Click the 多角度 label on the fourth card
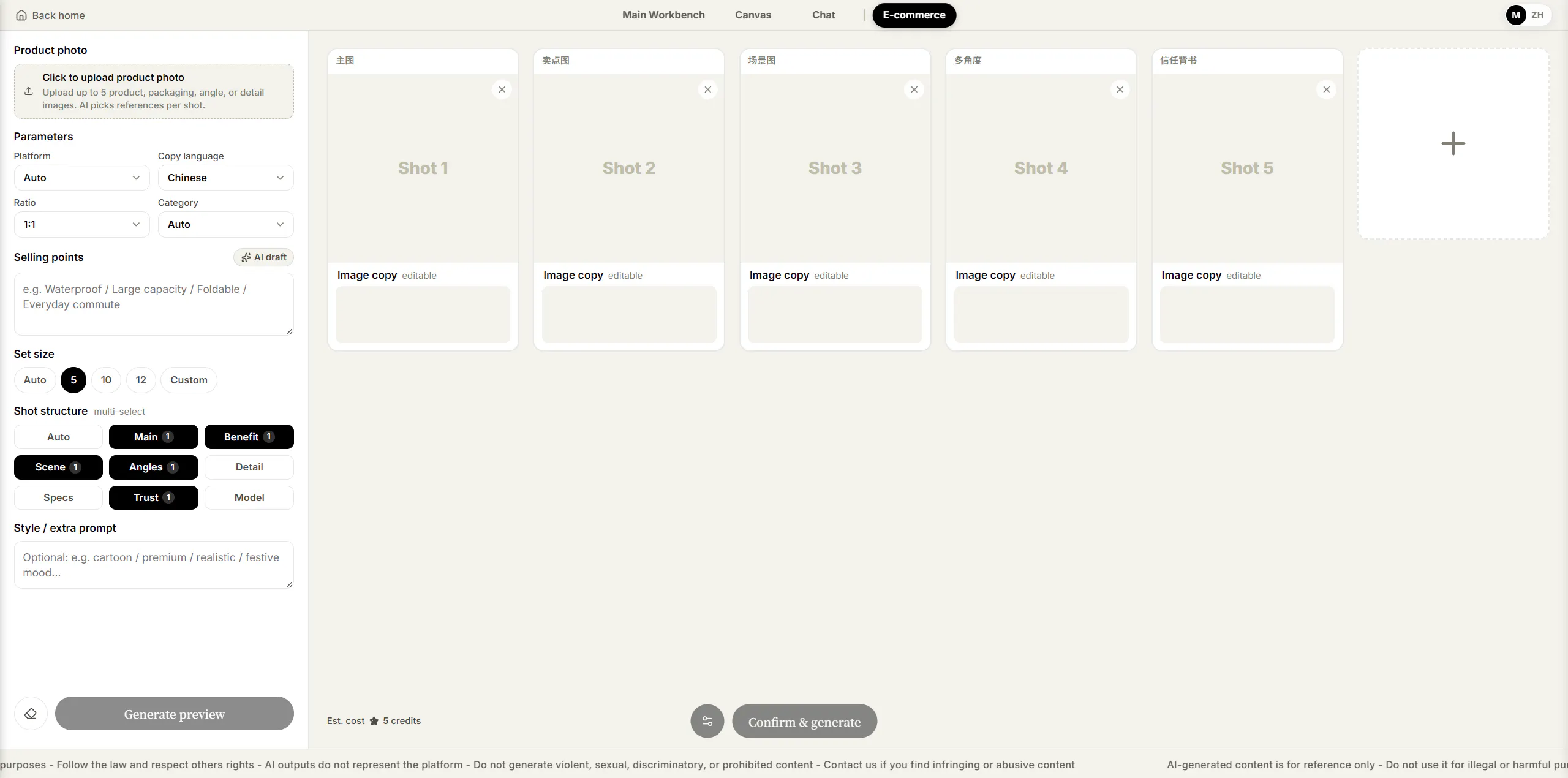 tap(968, 61)
